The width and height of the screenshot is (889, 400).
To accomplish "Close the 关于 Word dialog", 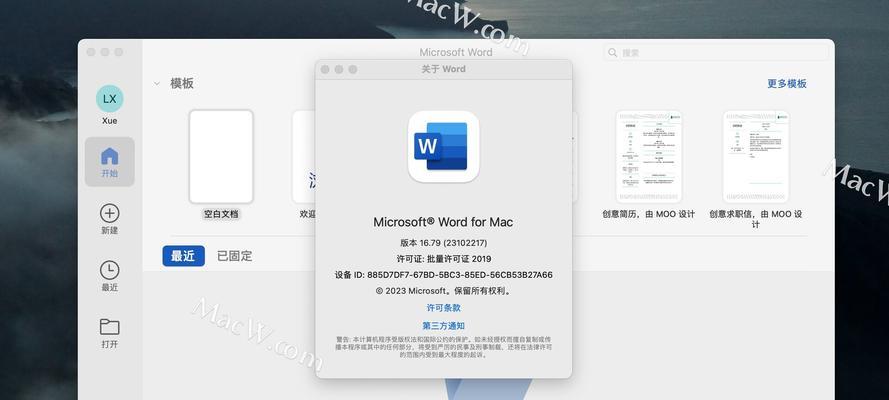I will [325, 69].
